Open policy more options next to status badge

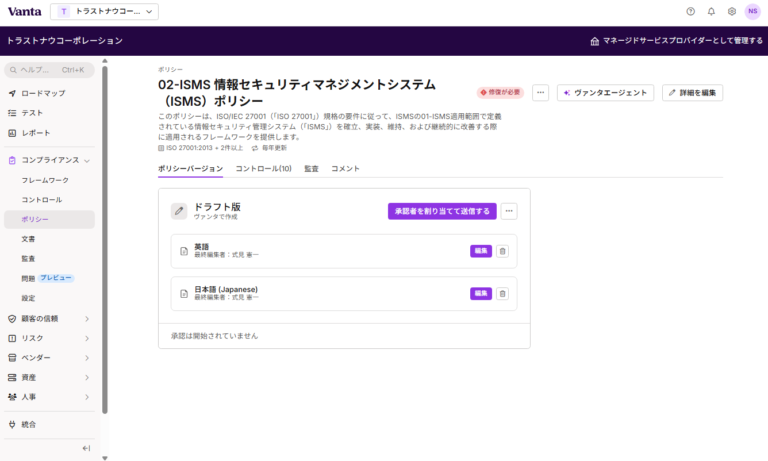[x=540, y=93]
